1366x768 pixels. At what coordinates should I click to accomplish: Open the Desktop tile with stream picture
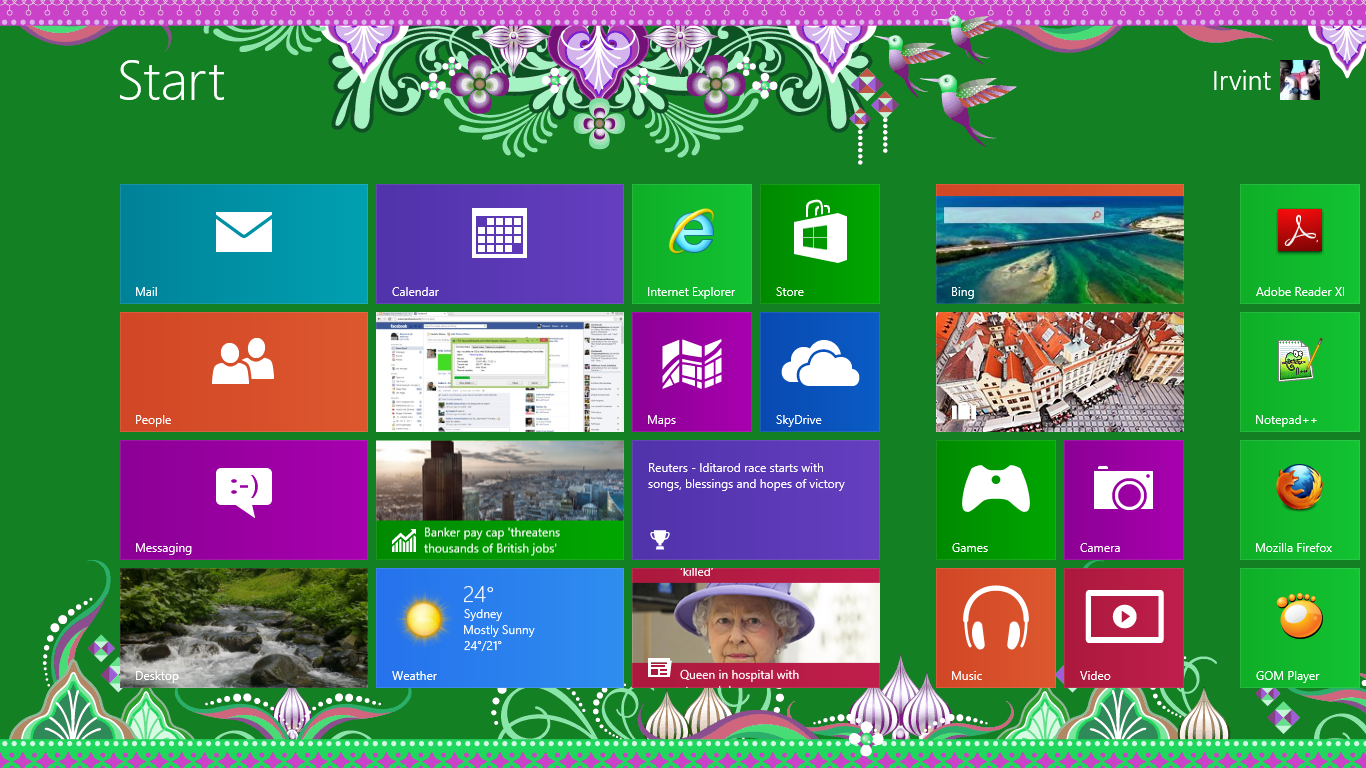coord(244,628)
